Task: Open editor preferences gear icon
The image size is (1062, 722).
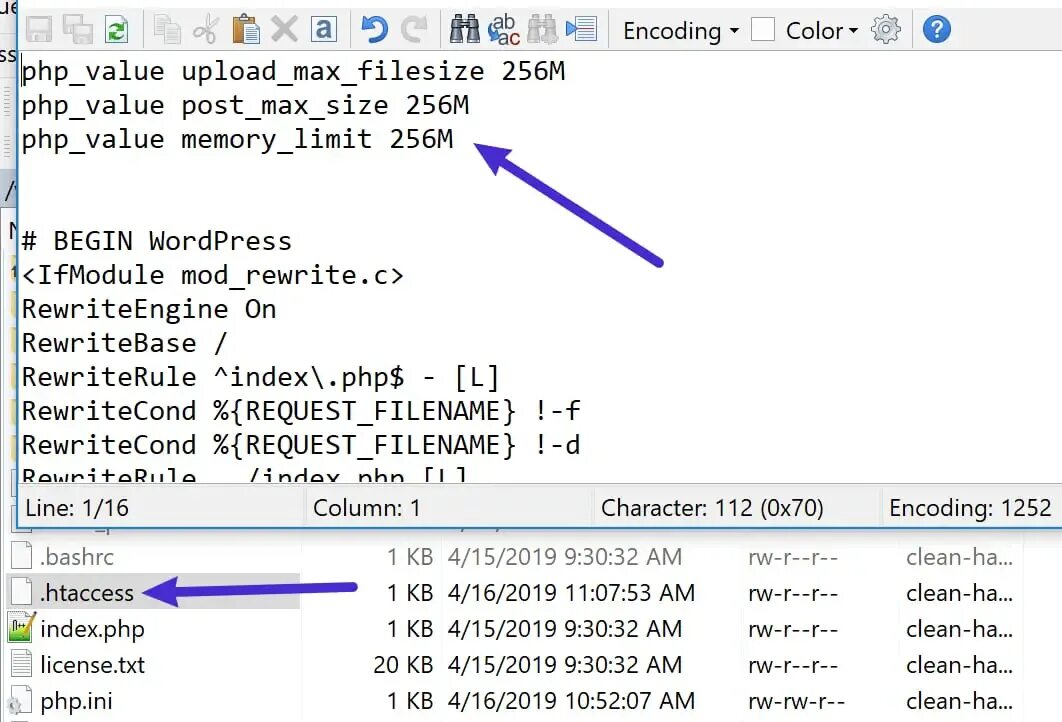Action: pos(886,30)
